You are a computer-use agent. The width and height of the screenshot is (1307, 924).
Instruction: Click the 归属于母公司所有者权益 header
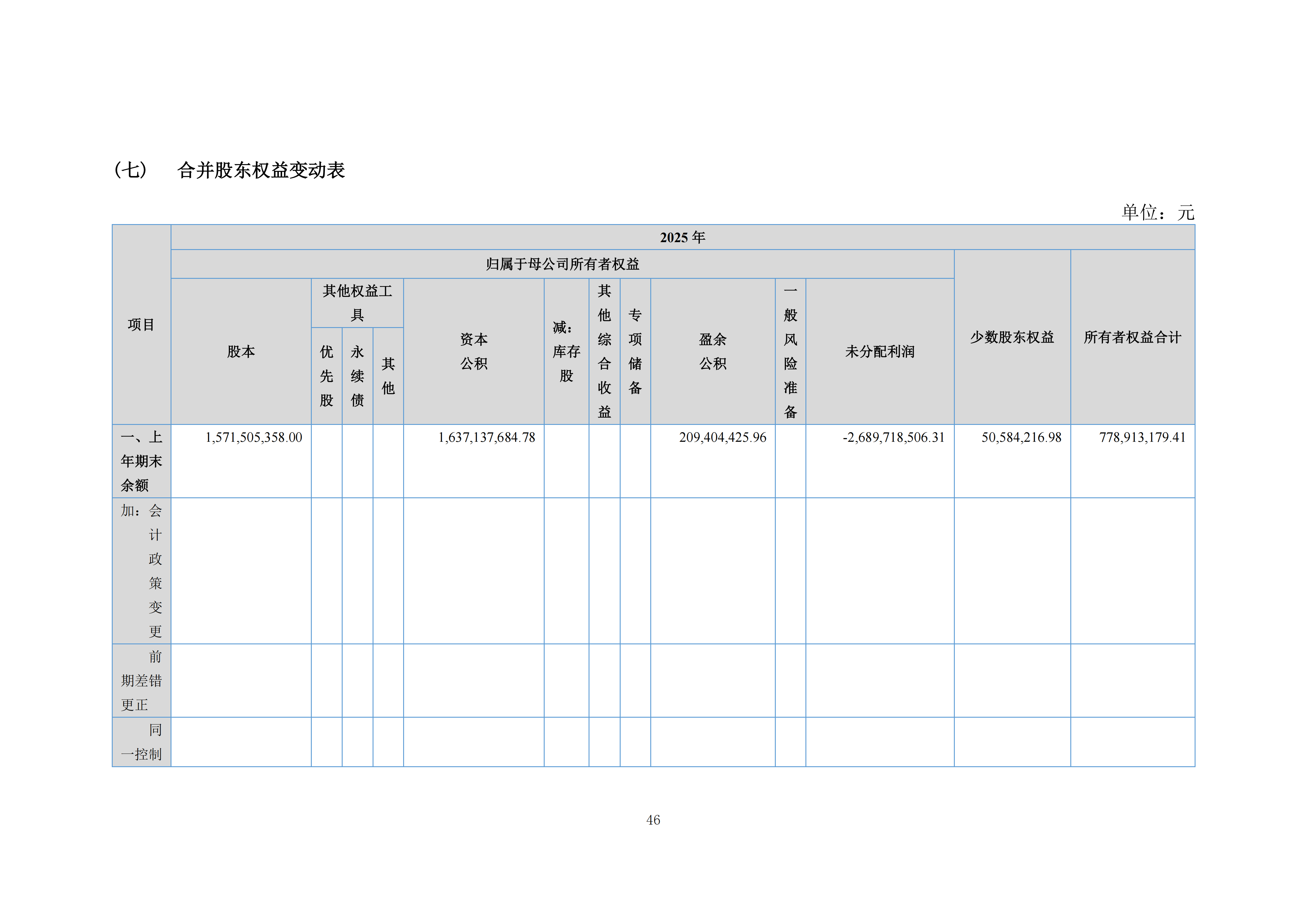point(562,264)
